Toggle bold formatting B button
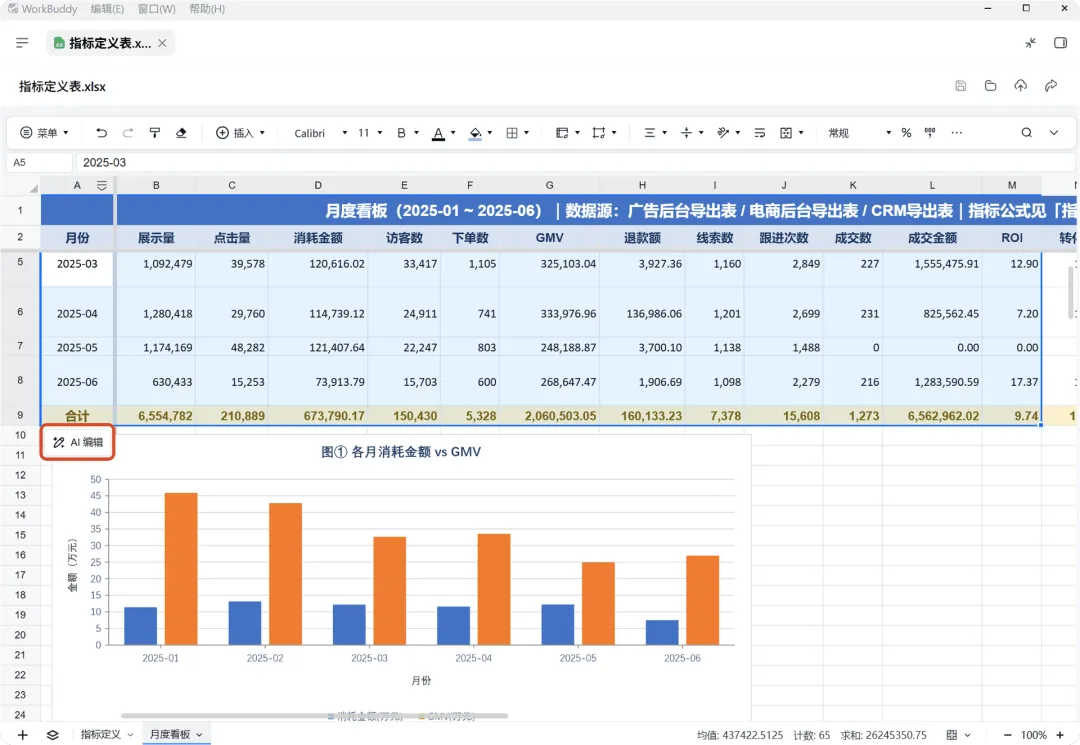The height and width of the screenshot is (745, 1080). [402, 133]
